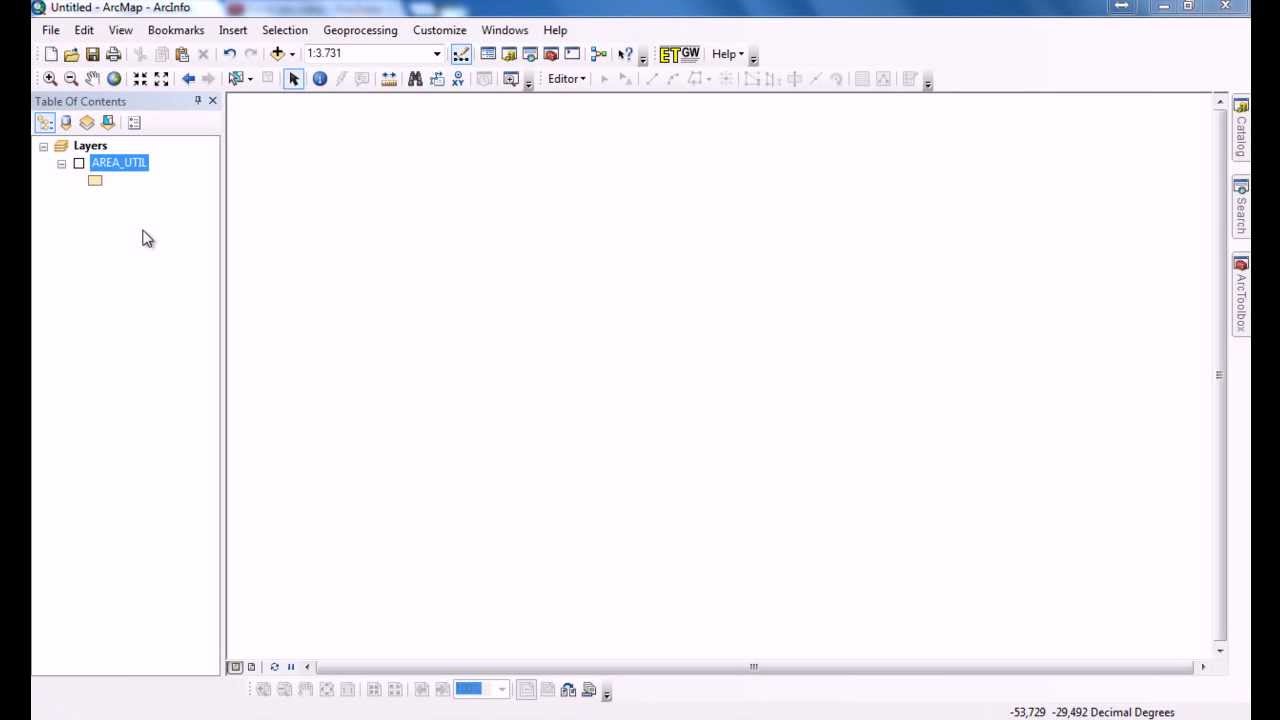Click the horizontal map scrollbar thumb

point(754,667)
